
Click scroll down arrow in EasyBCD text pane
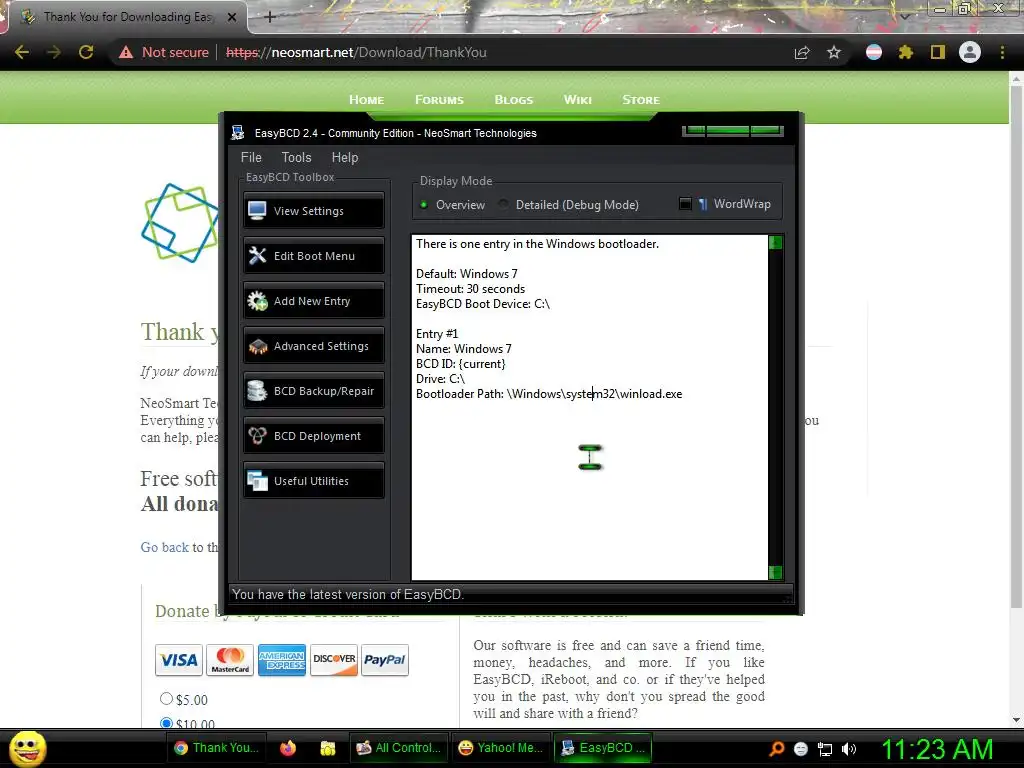tap(776, 573)
